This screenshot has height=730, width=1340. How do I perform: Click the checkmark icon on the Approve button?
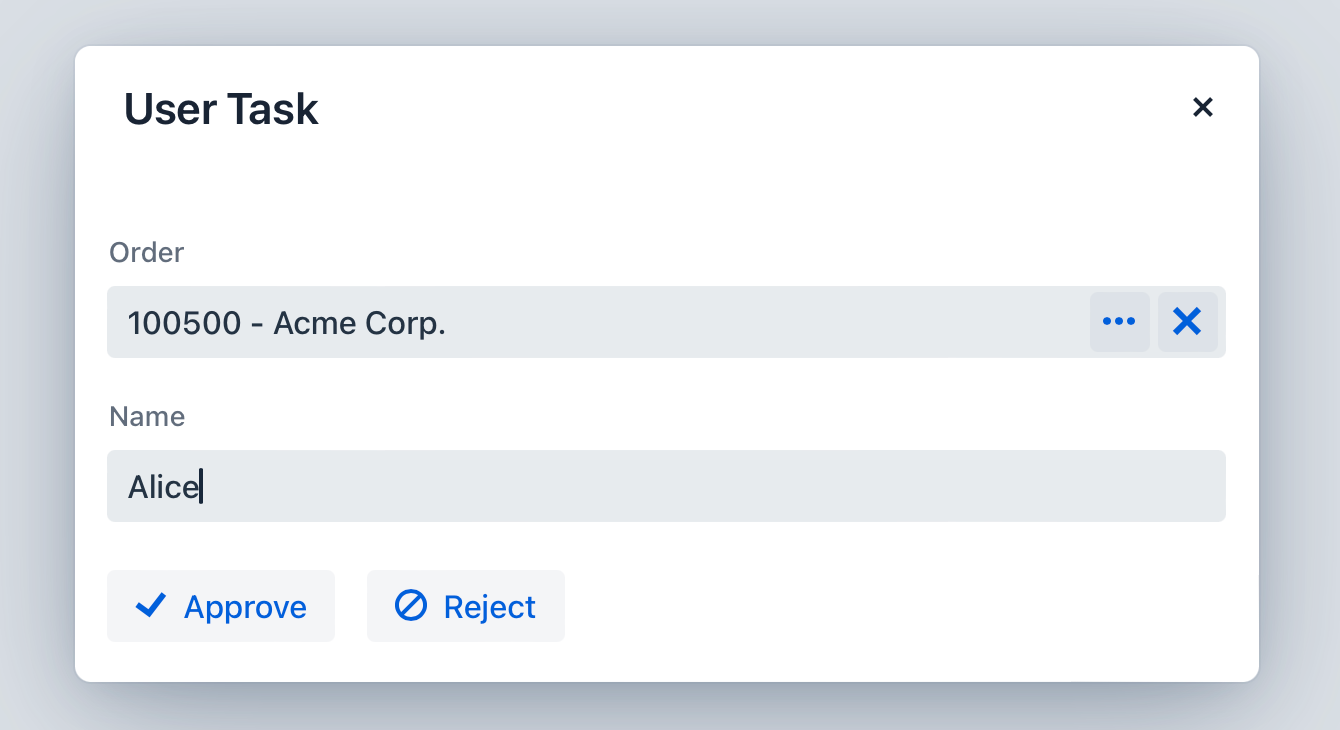(151, 605)
